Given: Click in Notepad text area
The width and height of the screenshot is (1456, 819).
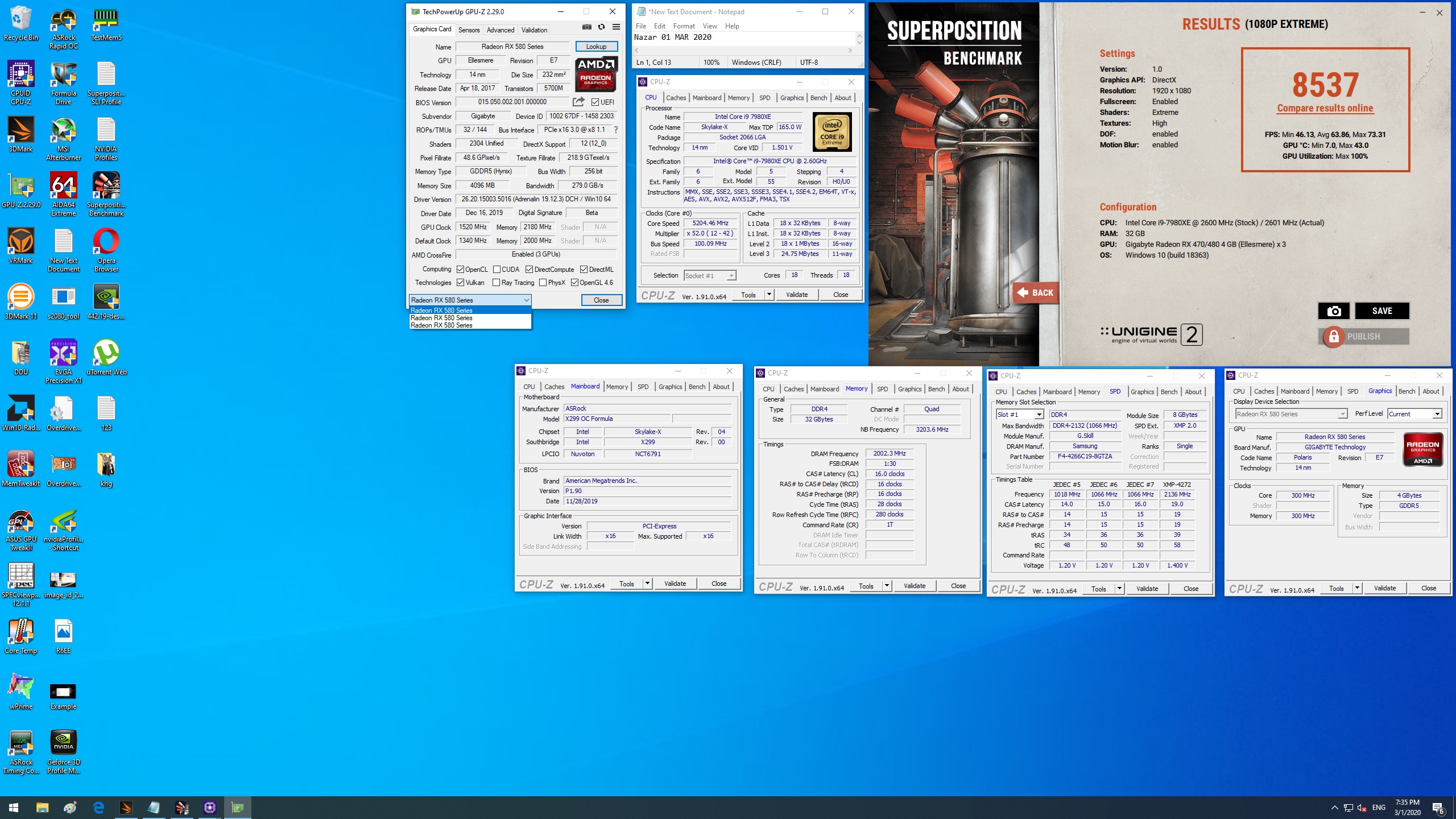Looking at the screenshot, I should tap(744, 38).
